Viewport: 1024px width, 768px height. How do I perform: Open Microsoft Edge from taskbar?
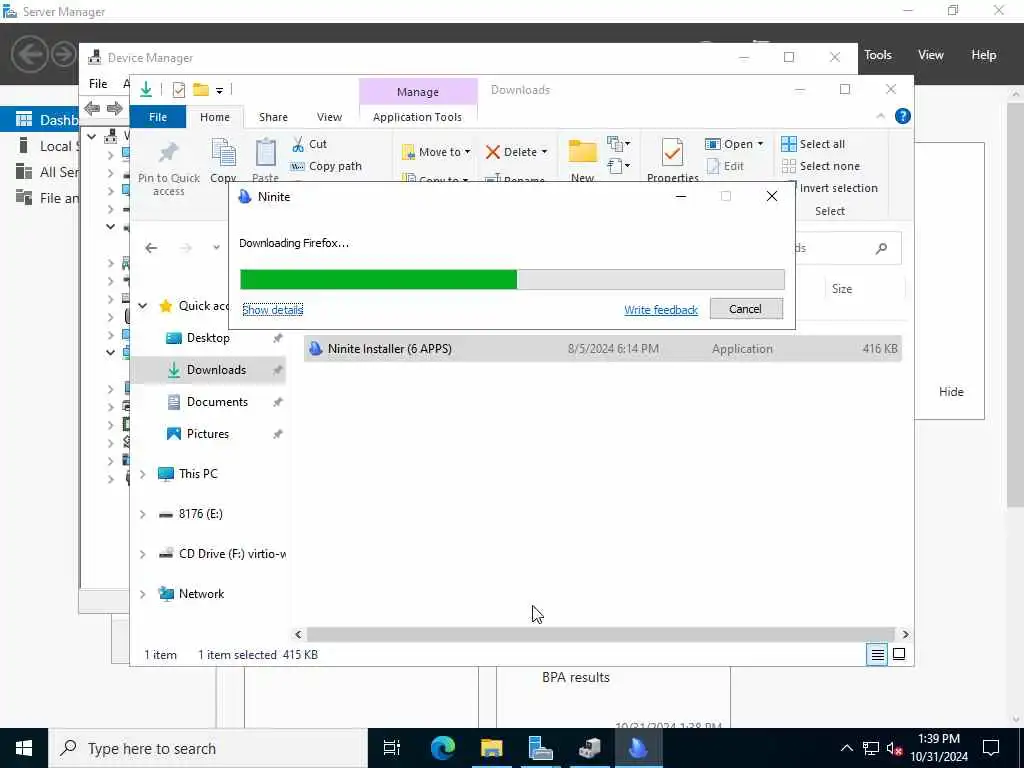click(x=443, y=748)
